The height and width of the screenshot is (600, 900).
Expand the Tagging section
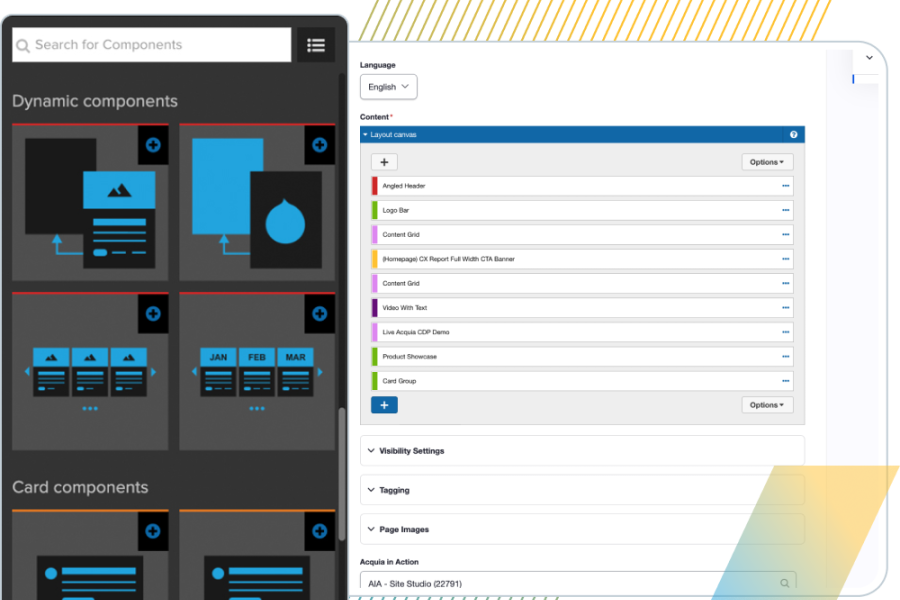point(394,490)
